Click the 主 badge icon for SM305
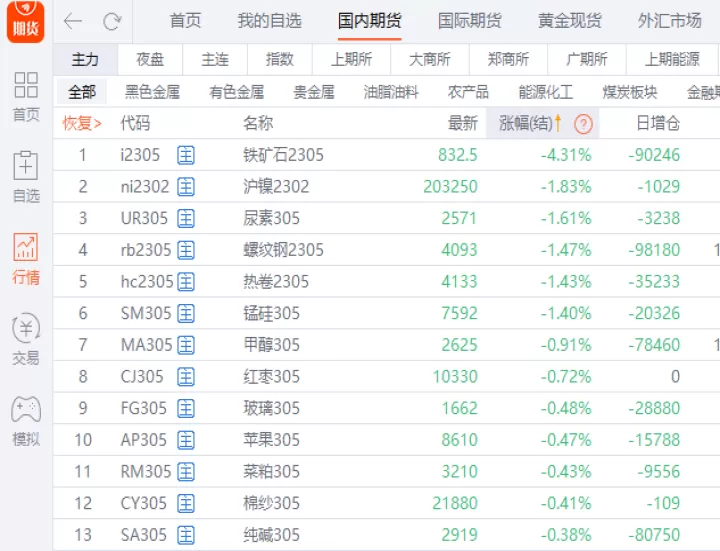Viewport: 720px width, 551px height. click(x=186, y=314)
